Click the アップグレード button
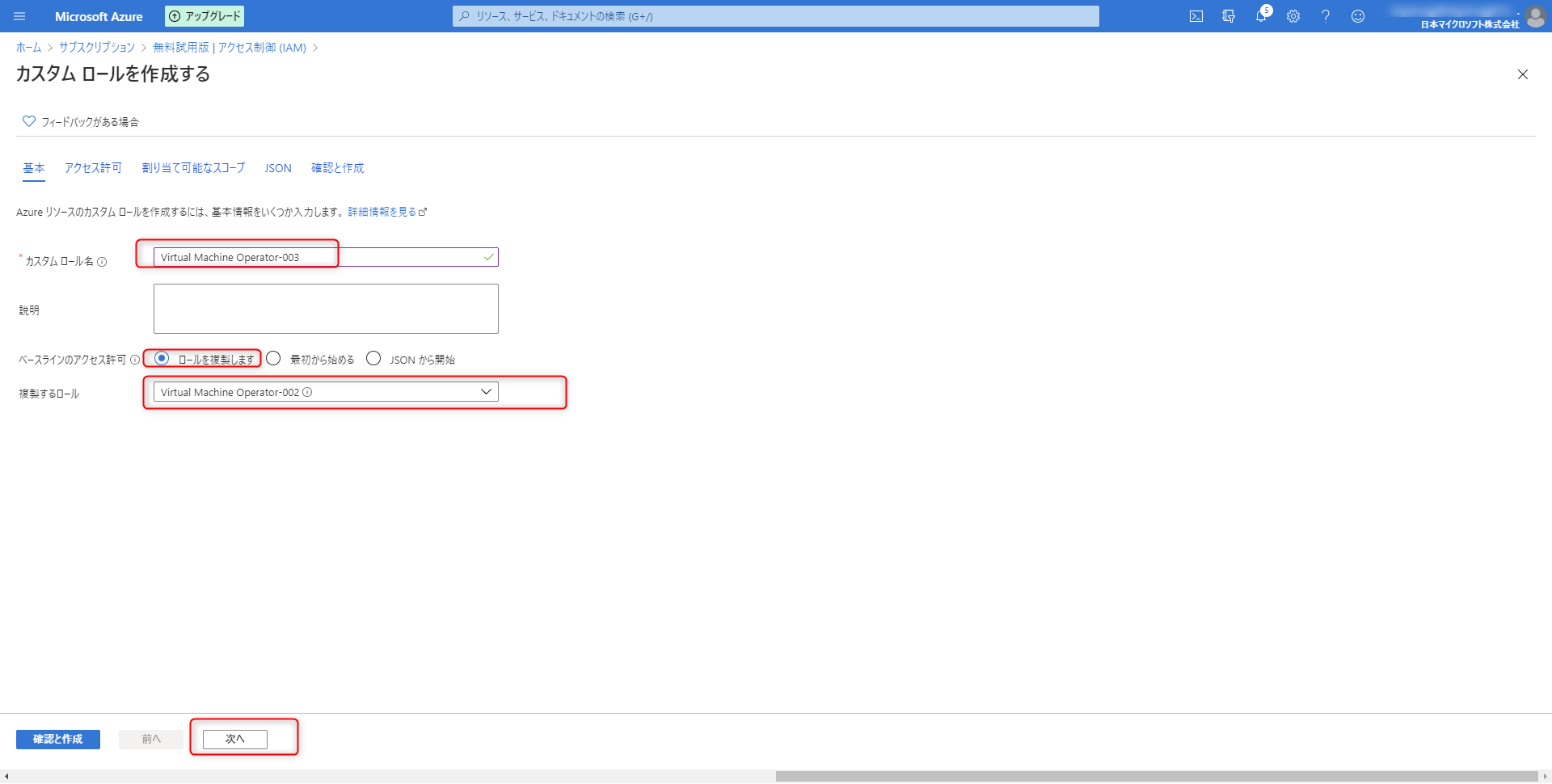 205,16
